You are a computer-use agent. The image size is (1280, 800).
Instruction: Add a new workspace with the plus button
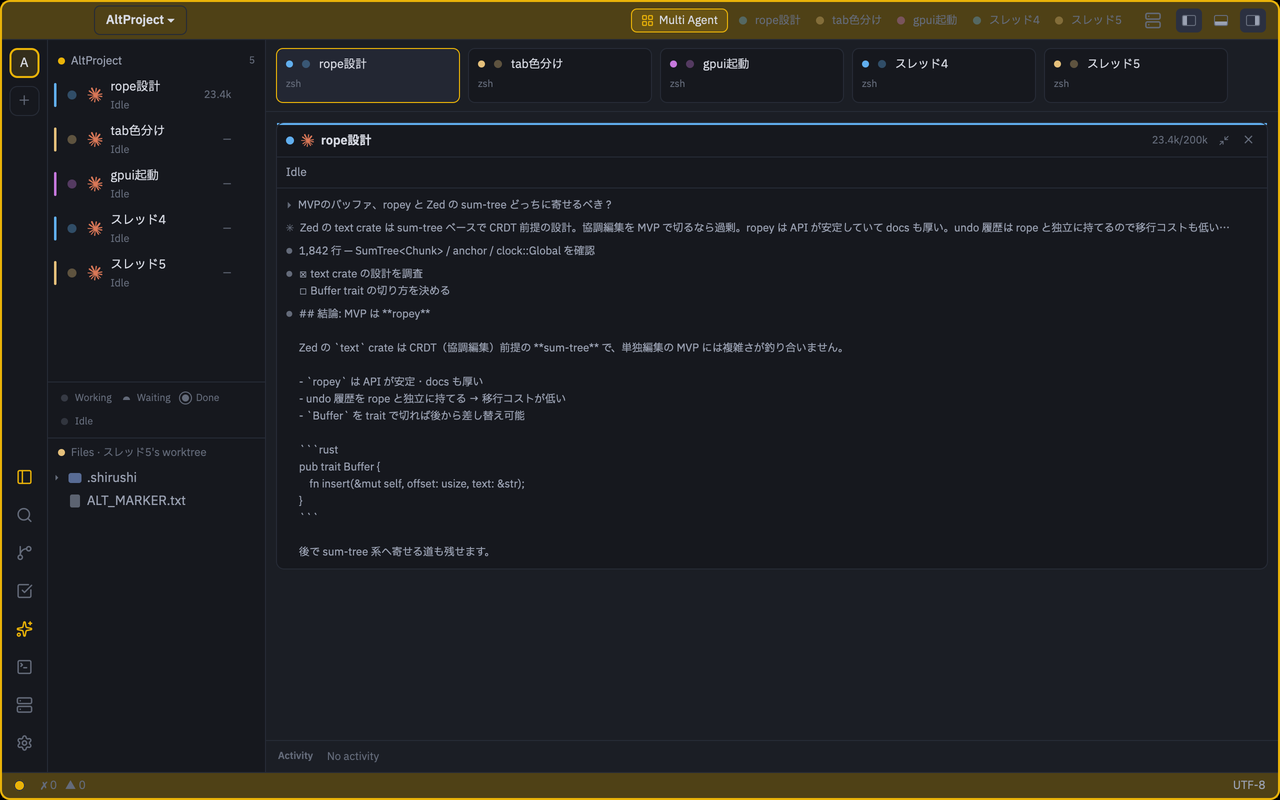[x=24, y=100]
